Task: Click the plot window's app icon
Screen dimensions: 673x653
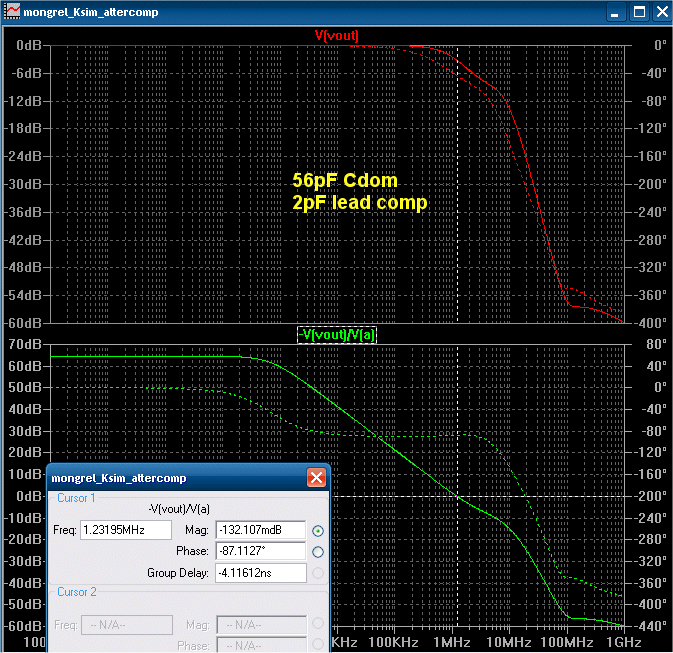Action: [x=12, y=11]
